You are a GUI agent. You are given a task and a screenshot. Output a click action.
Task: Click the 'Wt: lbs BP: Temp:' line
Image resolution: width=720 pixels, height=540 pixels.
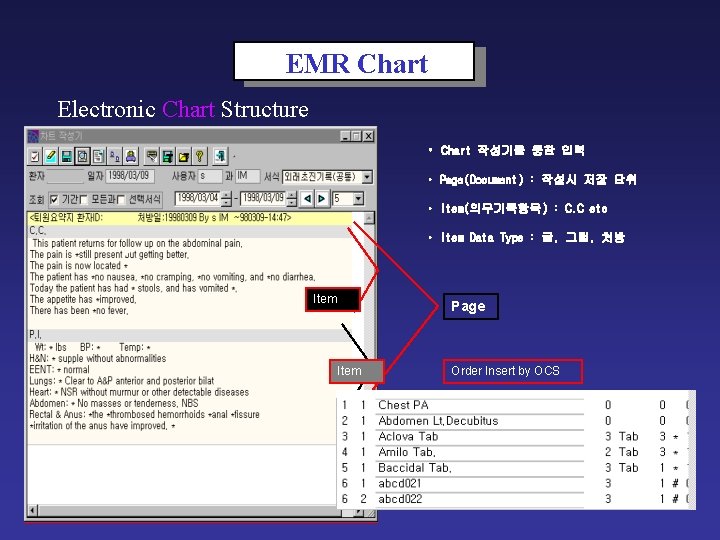coord(93,347)
